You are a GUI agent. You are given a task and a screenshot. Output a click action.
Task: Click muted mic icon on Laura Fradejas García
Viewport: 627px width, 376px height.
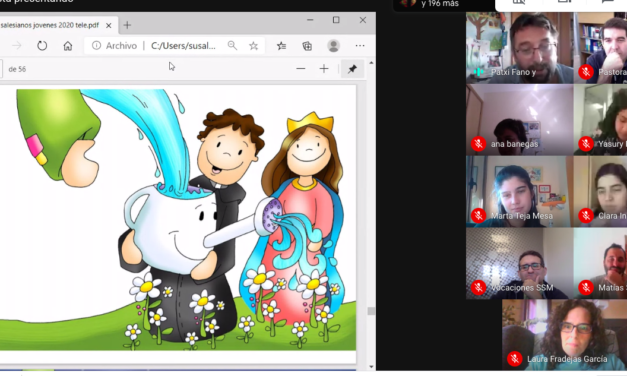[515, 359]
